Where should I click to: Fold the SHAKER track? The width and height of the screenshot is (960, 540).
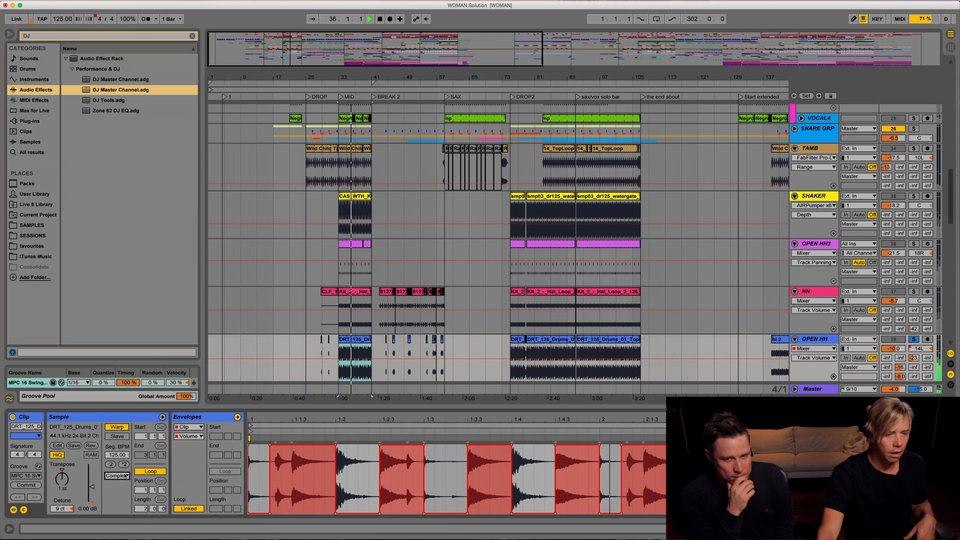point(795,196)
